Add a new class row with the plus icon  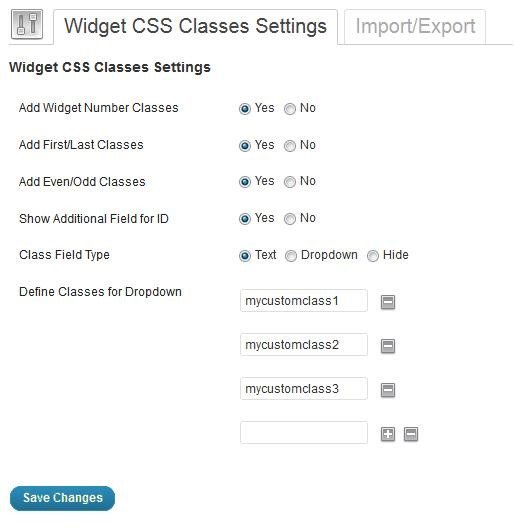pos(388,434)
